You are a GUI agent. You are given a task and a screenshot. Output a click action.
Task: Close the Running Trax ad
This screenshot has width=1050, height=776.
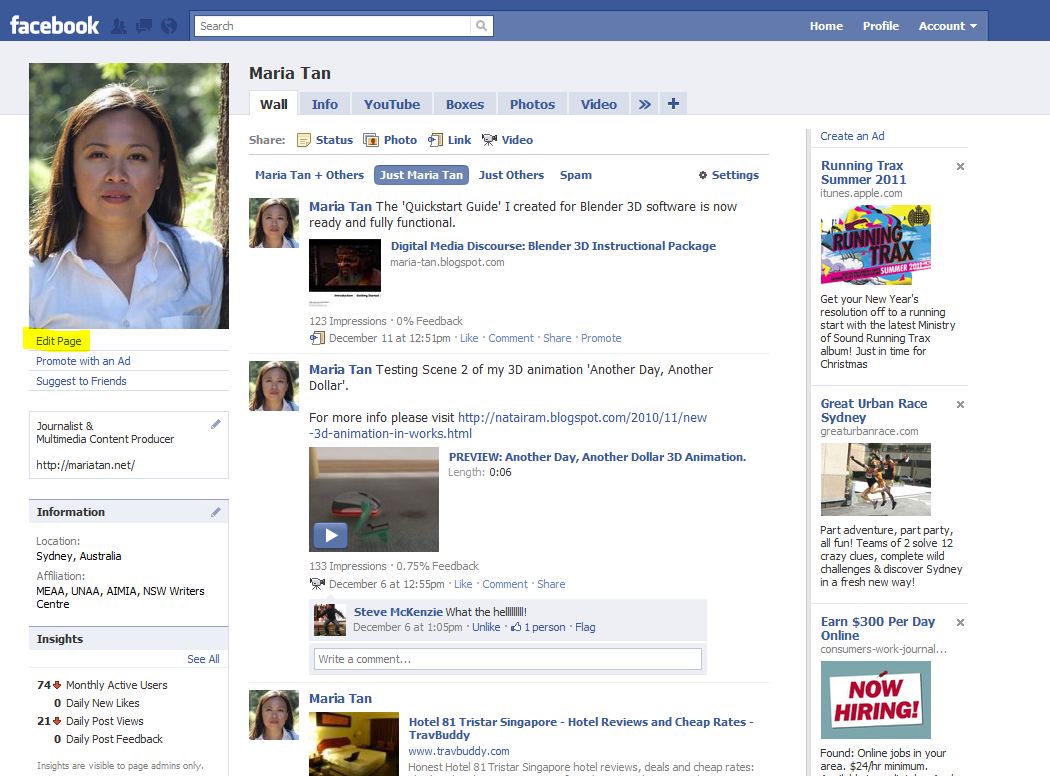(x=960, y=166)
